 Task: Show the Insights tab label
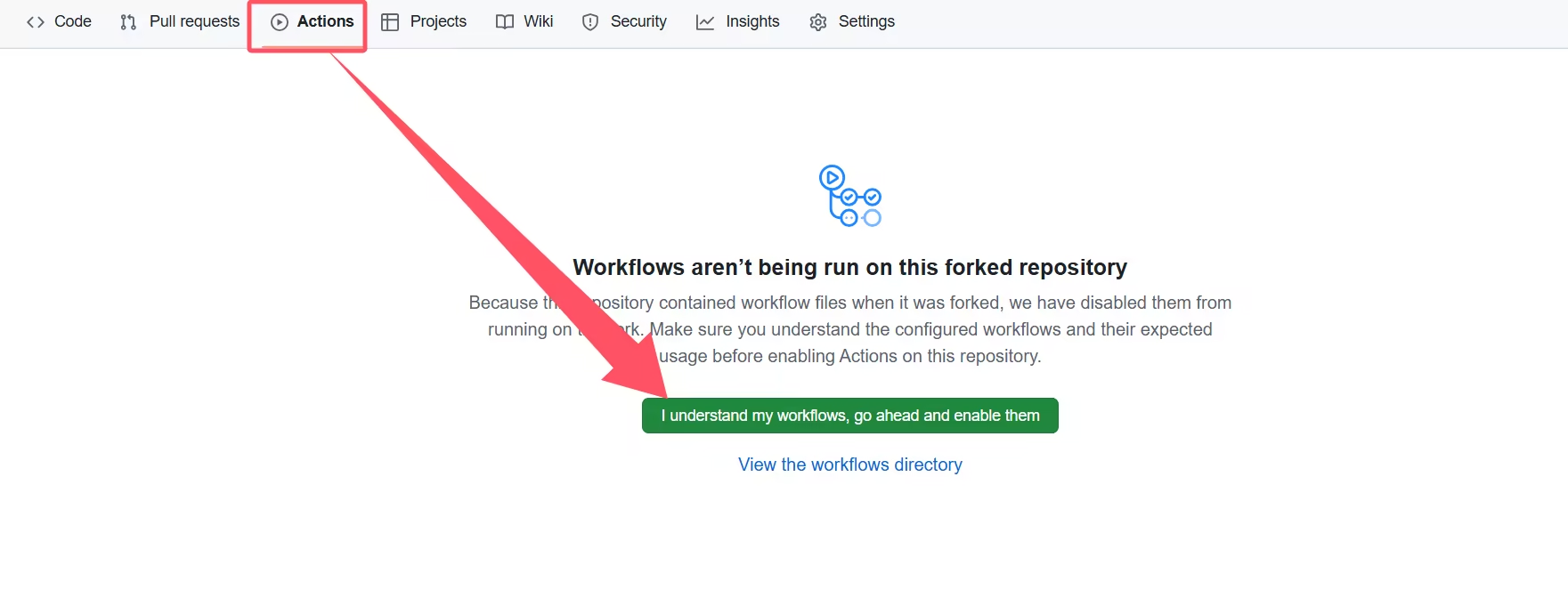pyautogui.click(x=752, y=21)
